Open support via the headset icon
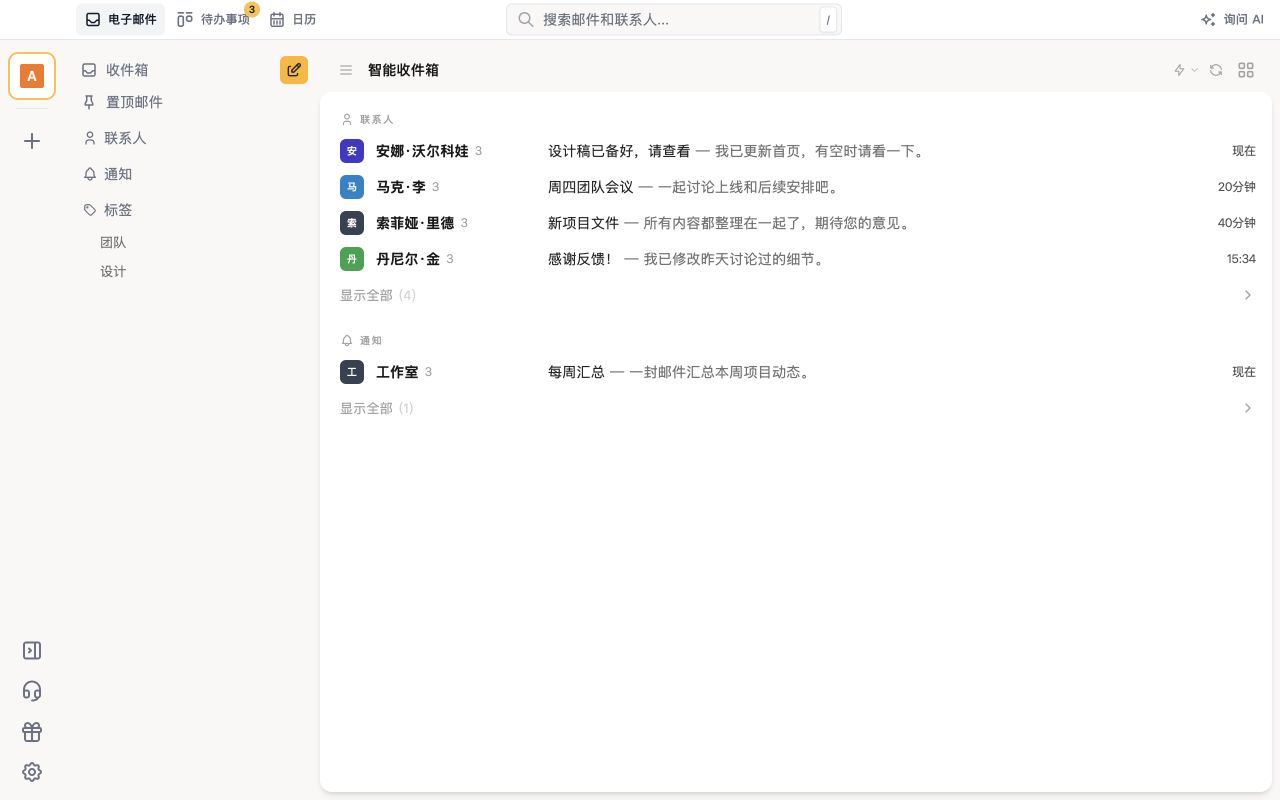Screen dimensions: 1280x800 coord(32,691)
